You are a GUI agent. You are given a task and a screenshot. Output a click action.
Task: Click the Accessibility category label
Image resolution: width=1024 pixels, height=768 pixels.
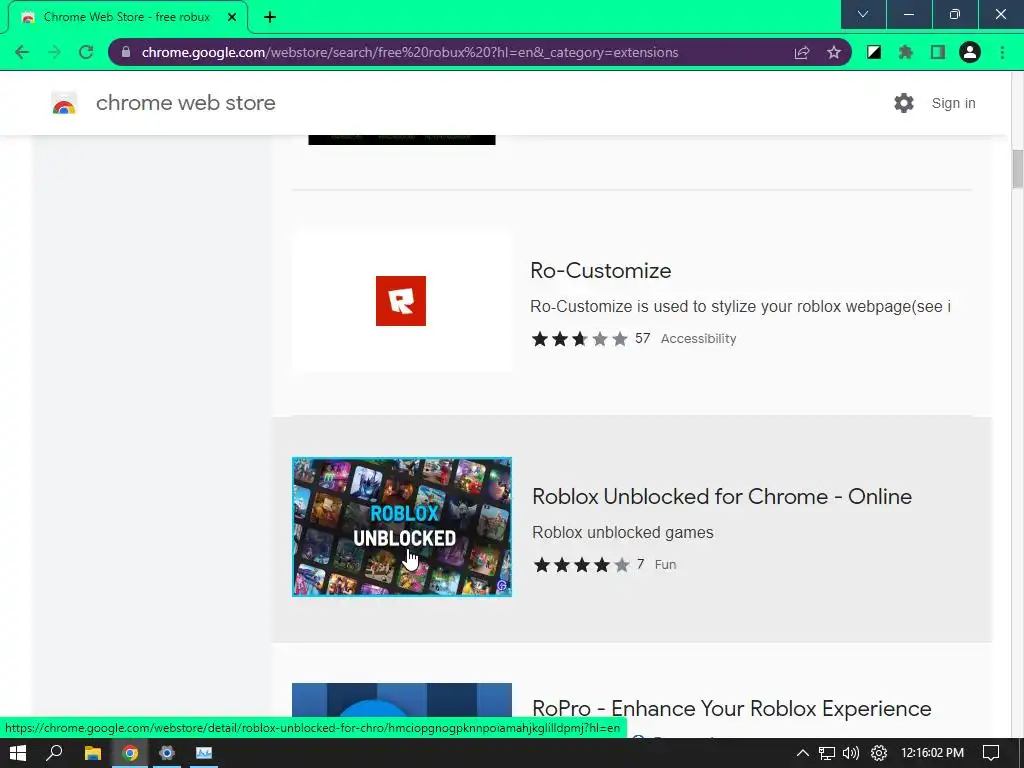[x=698, y=338]
